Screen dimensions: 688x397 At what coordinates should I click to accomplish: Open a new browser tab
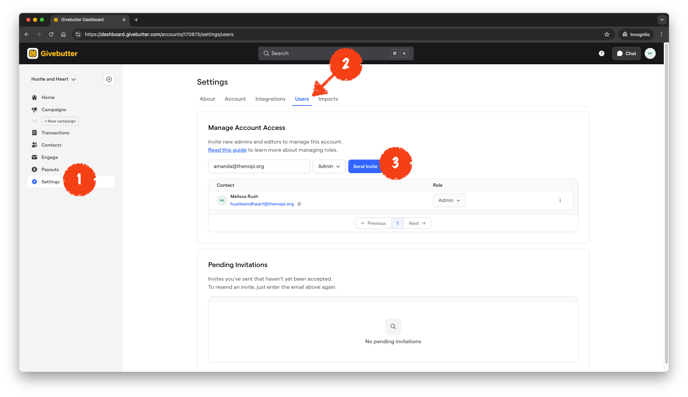tap(136, 20)
